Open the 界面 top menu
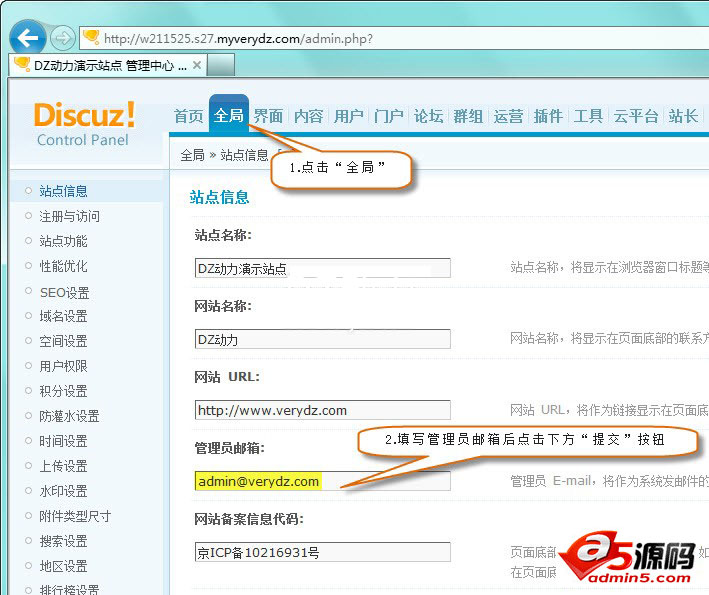The image size is (709, 595). (268, 116)
